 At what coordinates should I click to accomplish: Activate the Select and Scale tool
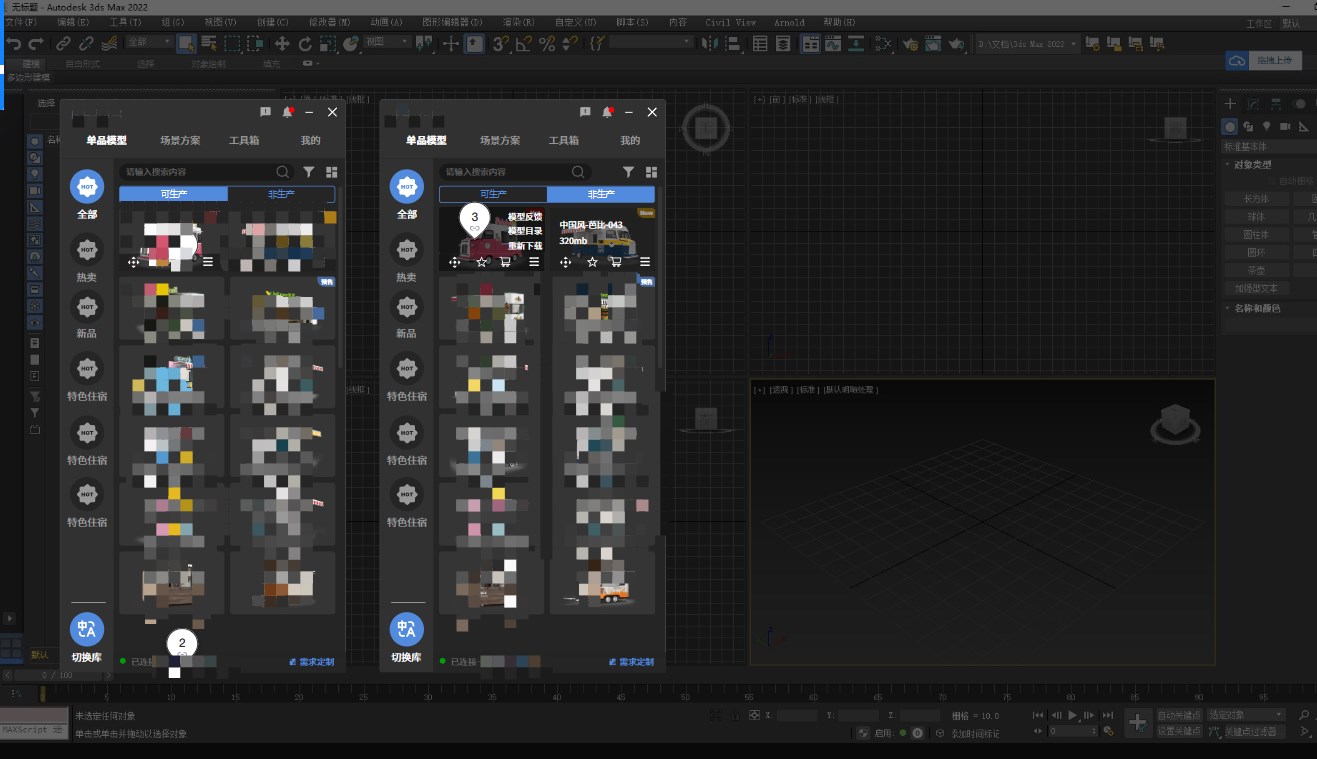click(327, 43)
